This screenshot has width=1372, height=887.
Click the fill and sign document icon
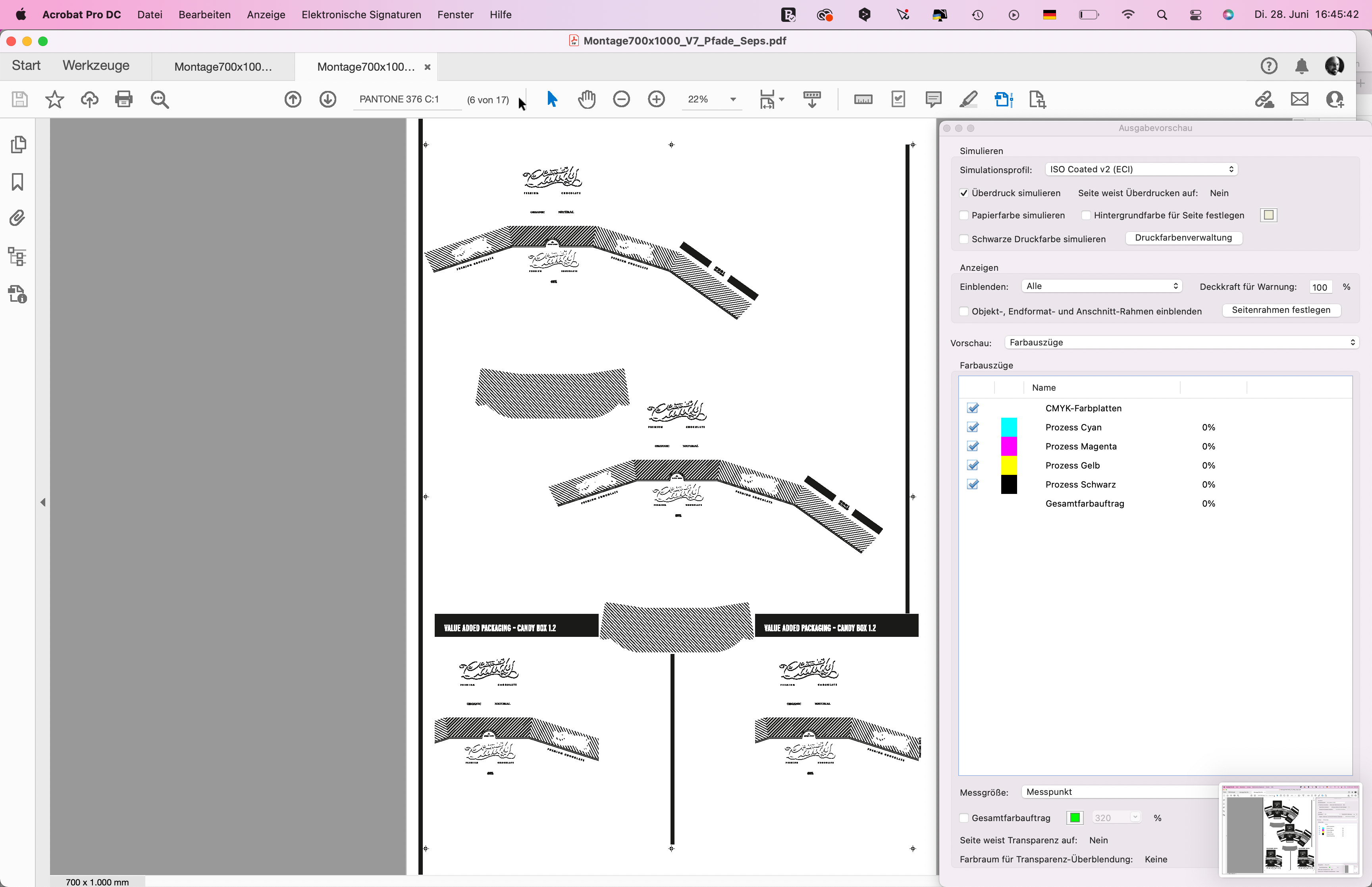pos(898,99)
